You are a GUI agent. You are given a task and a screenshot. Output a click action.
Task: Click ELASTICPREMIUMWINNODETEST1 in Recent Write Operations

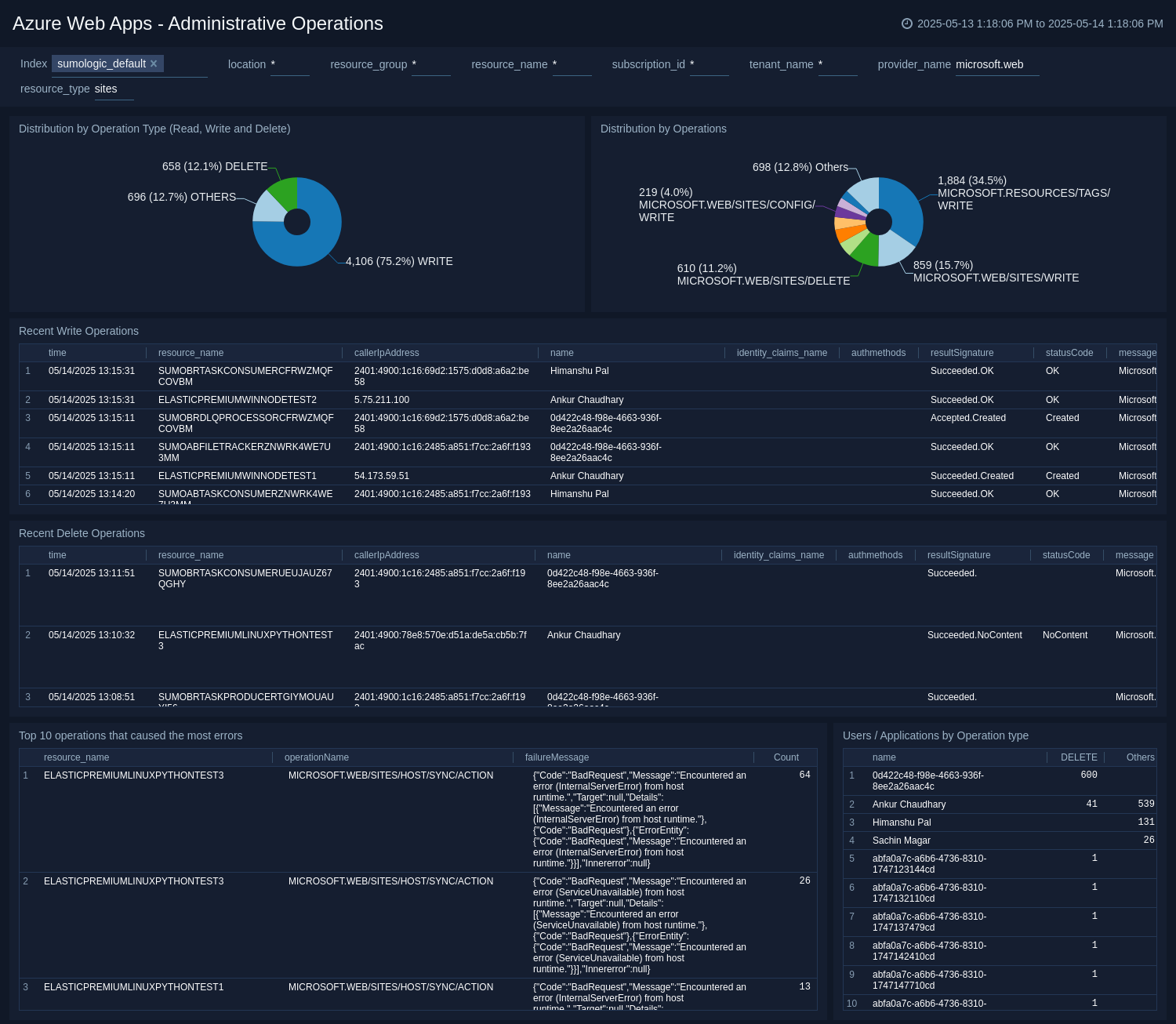tap(238, 476)
